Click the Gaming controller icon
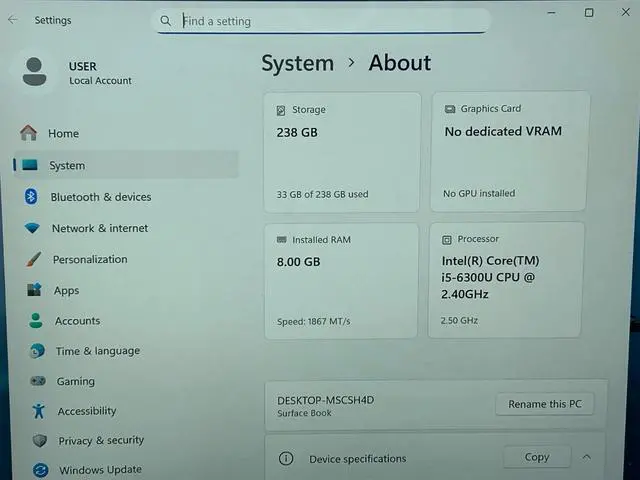 [38, 381]
